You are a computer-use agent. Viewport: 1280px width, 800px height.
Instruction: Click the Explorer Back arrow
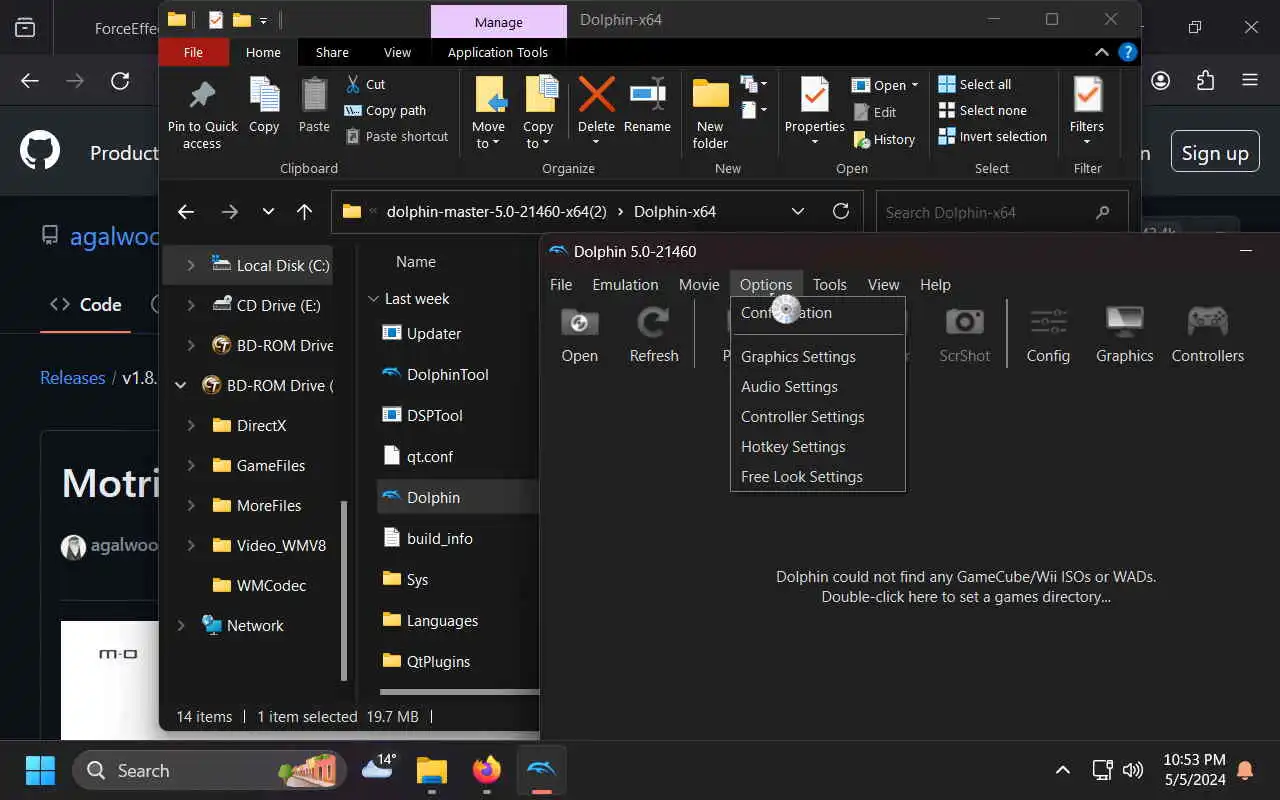coord(185,211)
